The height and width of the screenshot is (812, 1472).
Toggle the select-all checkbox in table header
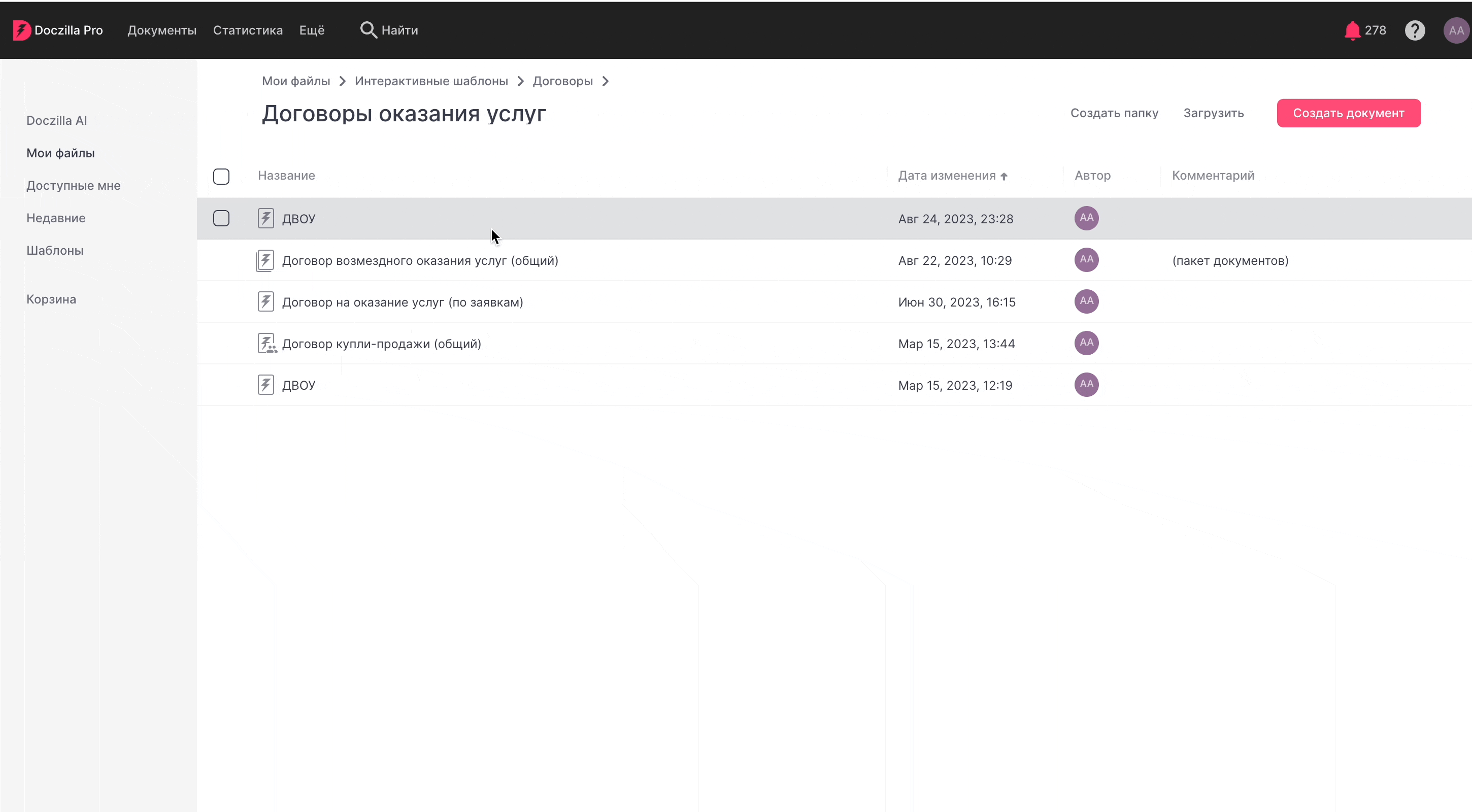point(221,177)
